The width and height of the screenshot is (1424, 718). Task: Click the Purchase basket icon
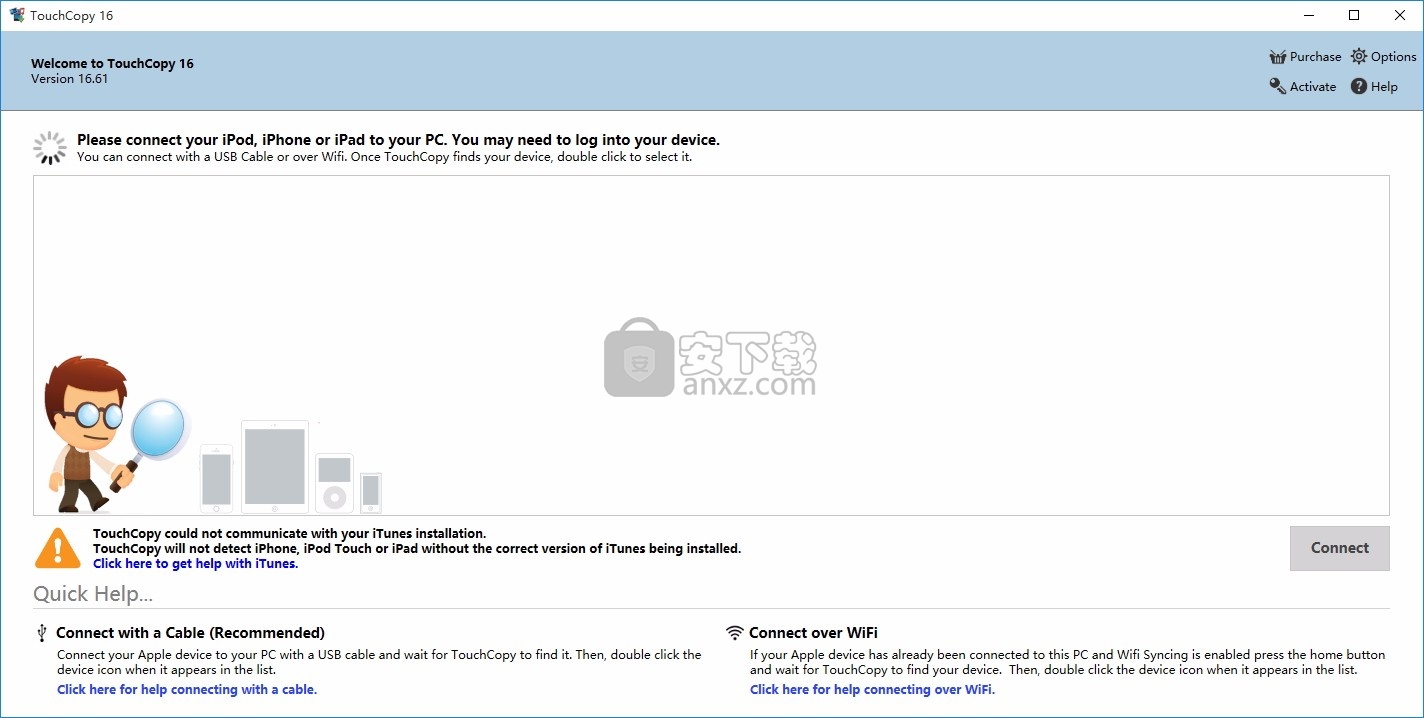coord(1277,57)
